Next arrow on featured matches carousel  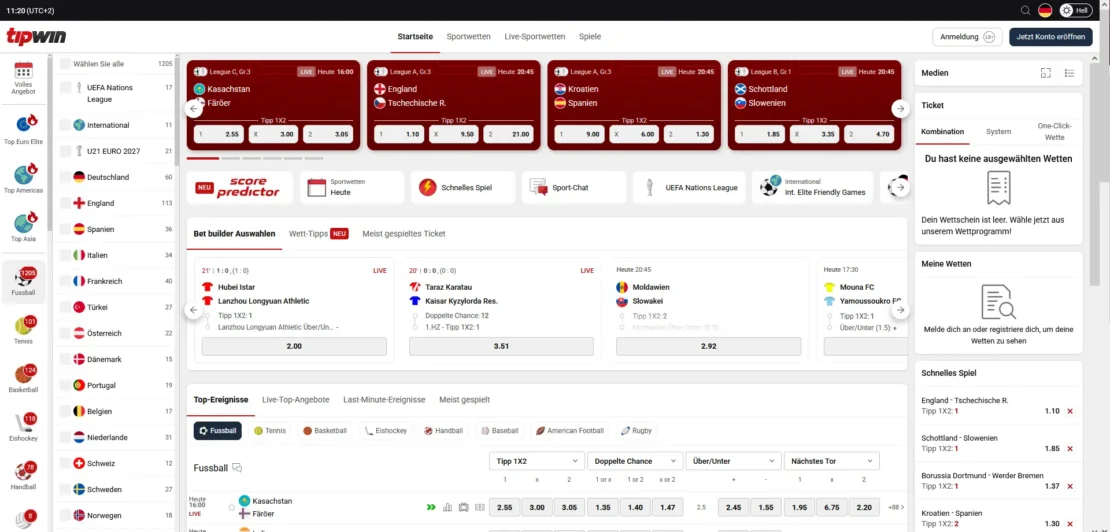900,109
